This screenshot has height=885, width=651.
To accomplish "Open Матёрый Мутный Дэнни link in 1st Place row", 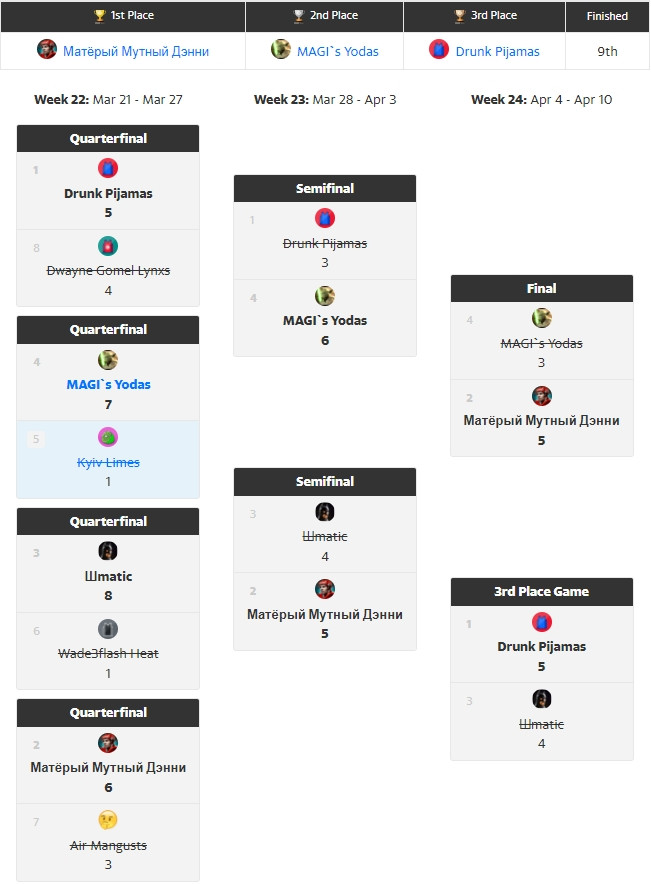I will click(136, 51).
